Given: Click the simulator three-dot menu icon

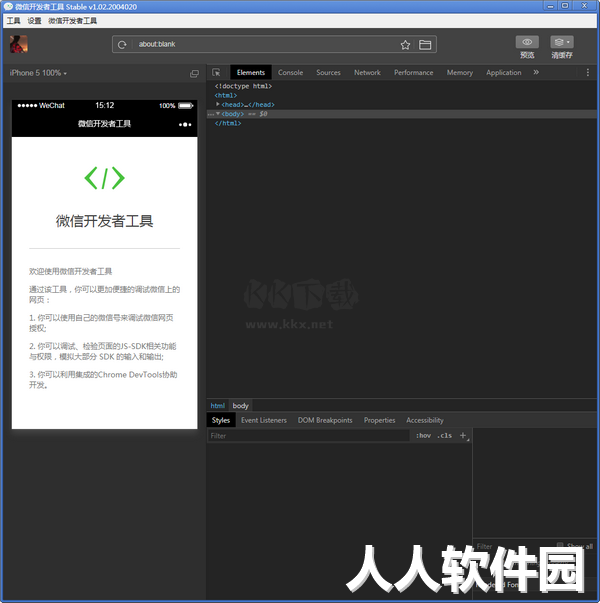Looking at the screenshot, I should click(185, 124).
